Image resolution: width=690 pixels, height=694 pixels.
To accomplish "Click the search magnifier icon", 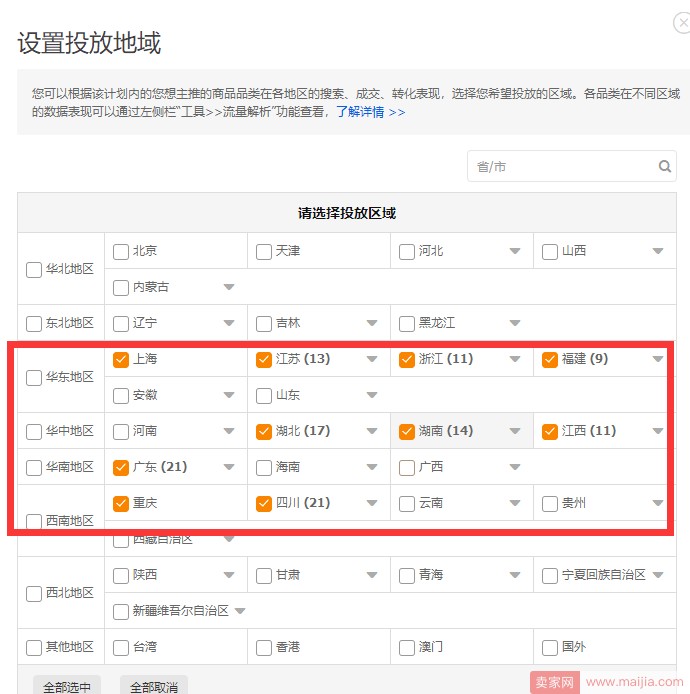I will [x=664, y=166].
